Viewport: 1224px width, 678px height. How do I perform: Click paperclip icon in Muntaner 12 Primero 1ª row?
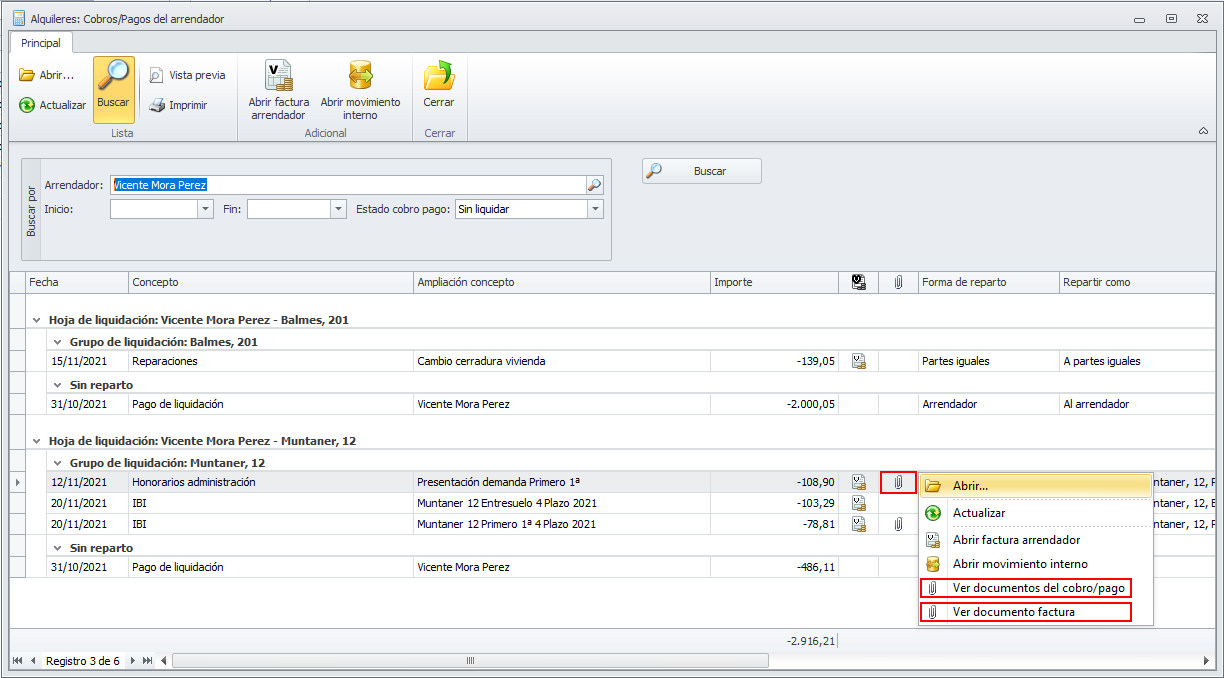pyautogui.click(x=898, y=524)
